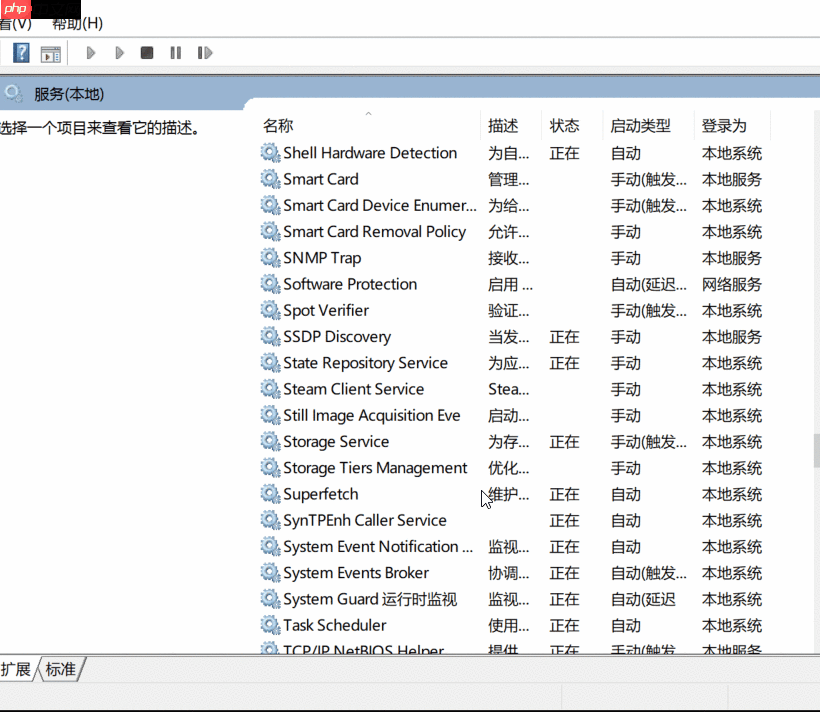This screenshot has height=712, width=820.
Task: Click the gear icon beside Smart Card
Action: pyautogui.click(x=269, y=179)
